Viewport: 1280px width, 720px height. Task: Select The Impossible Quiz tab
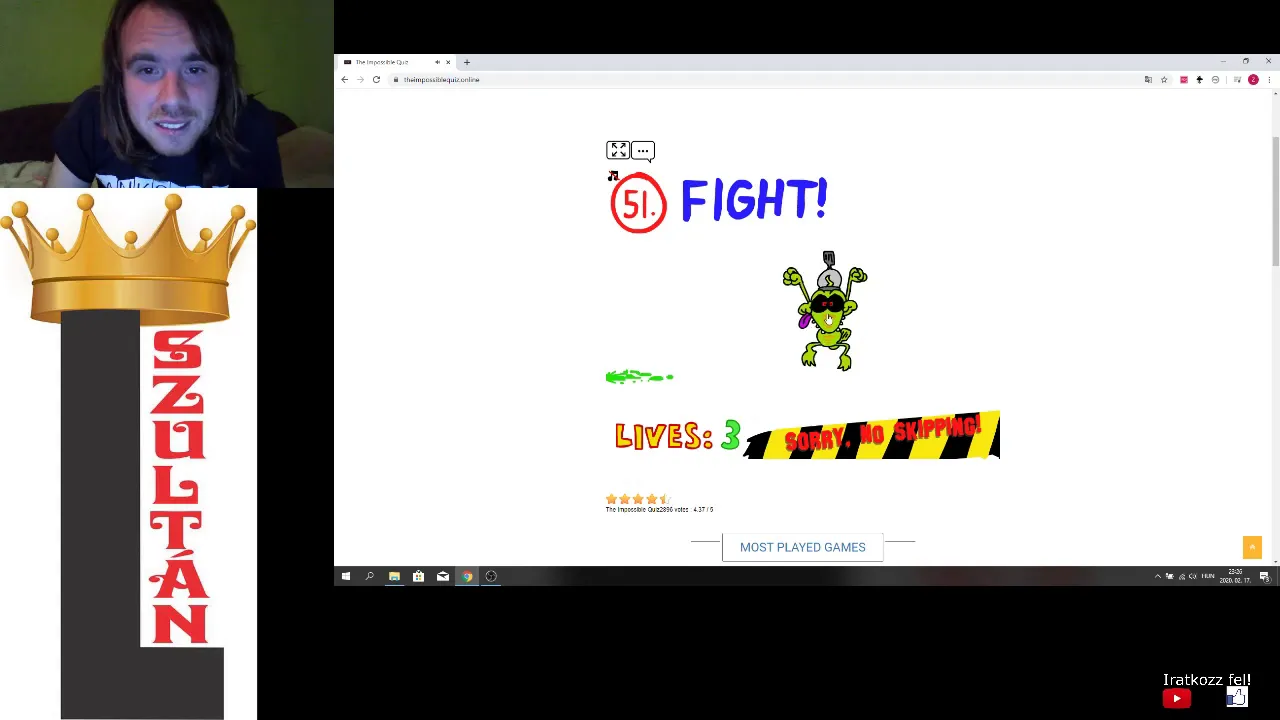click(x=396, y=62)
